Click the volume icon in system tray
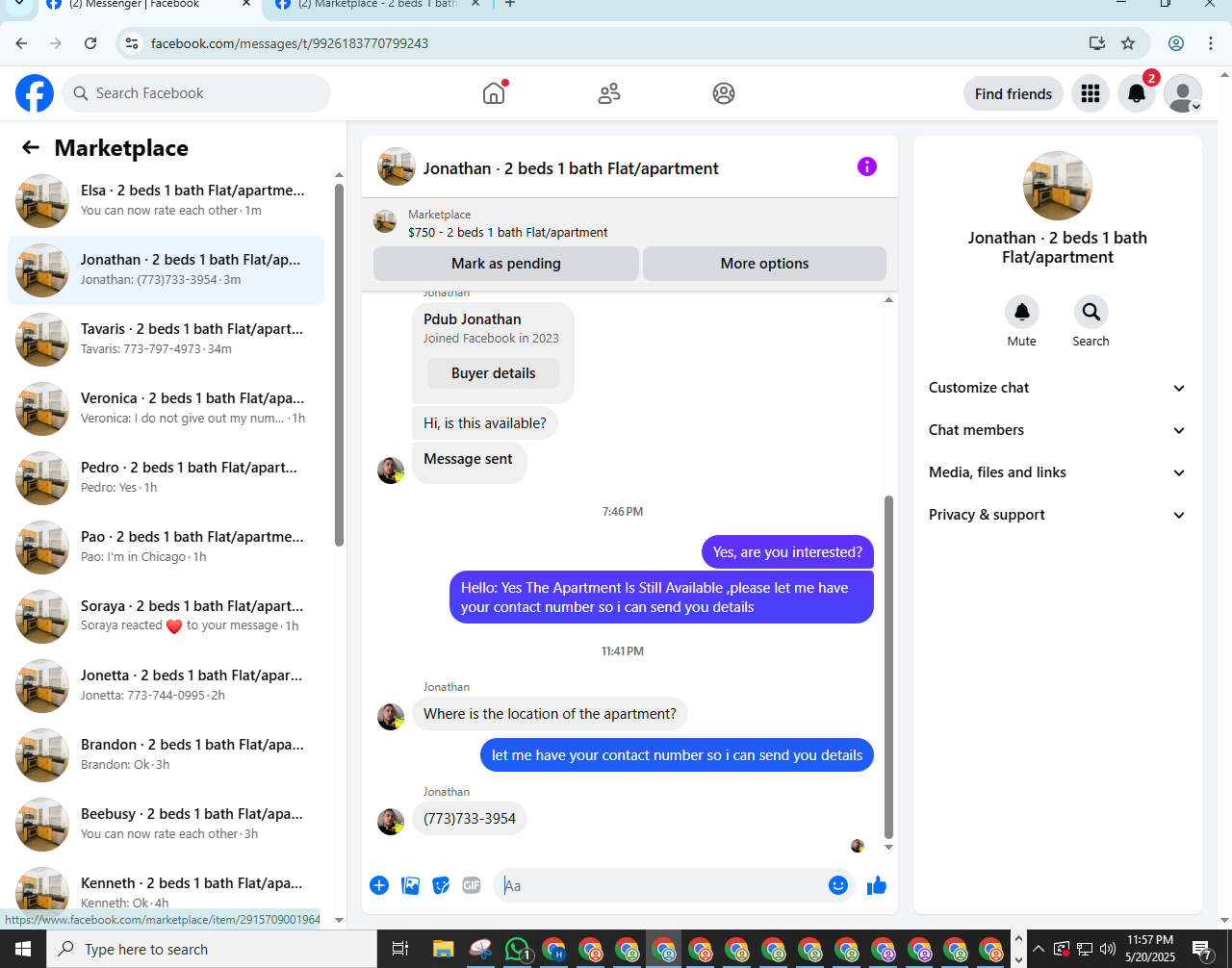The image size is (1232, 968). (x=1107, y=949)
